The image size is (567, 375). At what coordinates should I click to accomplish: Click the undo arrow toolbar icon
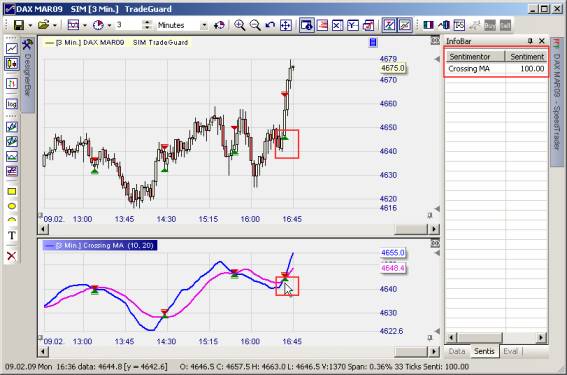coord(270,25)
